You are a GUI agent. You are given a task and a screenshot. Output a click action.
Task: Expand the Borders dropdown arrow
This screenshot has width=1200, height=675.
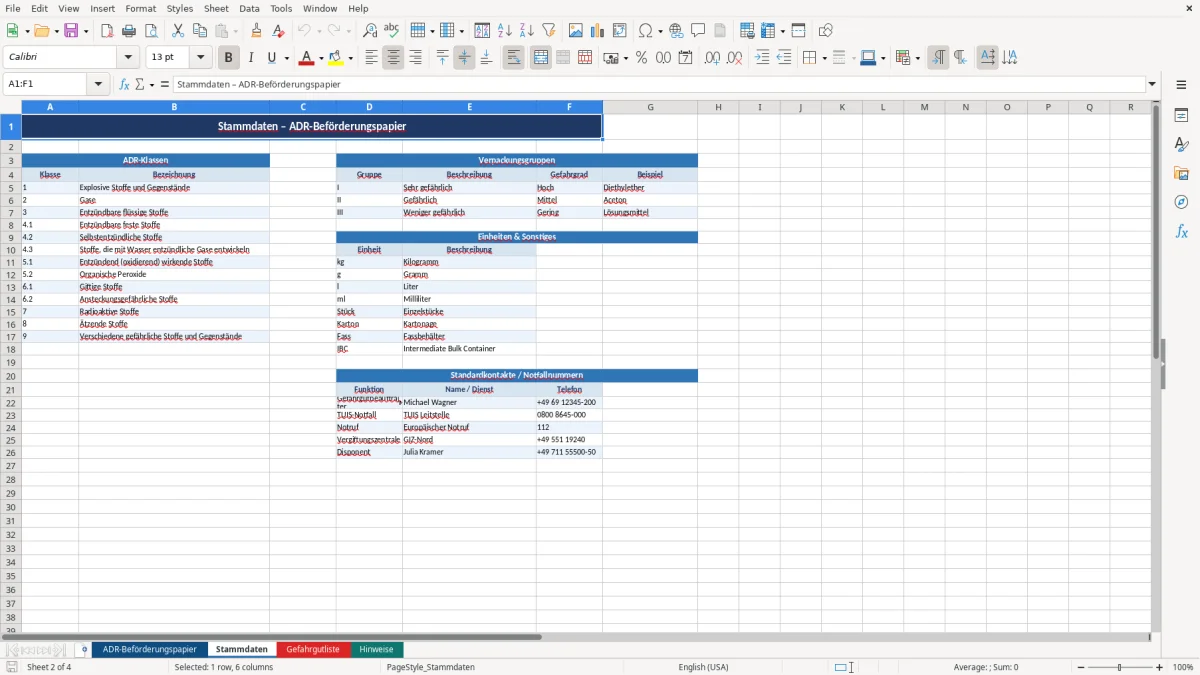(x=824, y=58)
